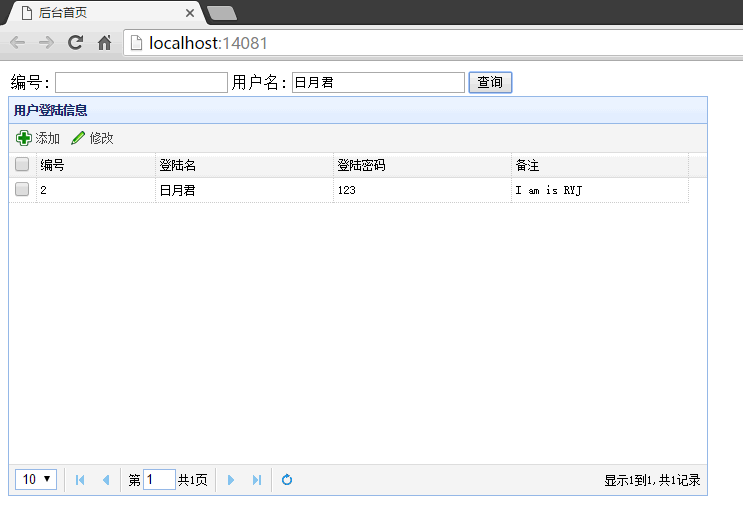Go to next page icon
Viewport: 743px width, 527px height.
coord(231,480)
